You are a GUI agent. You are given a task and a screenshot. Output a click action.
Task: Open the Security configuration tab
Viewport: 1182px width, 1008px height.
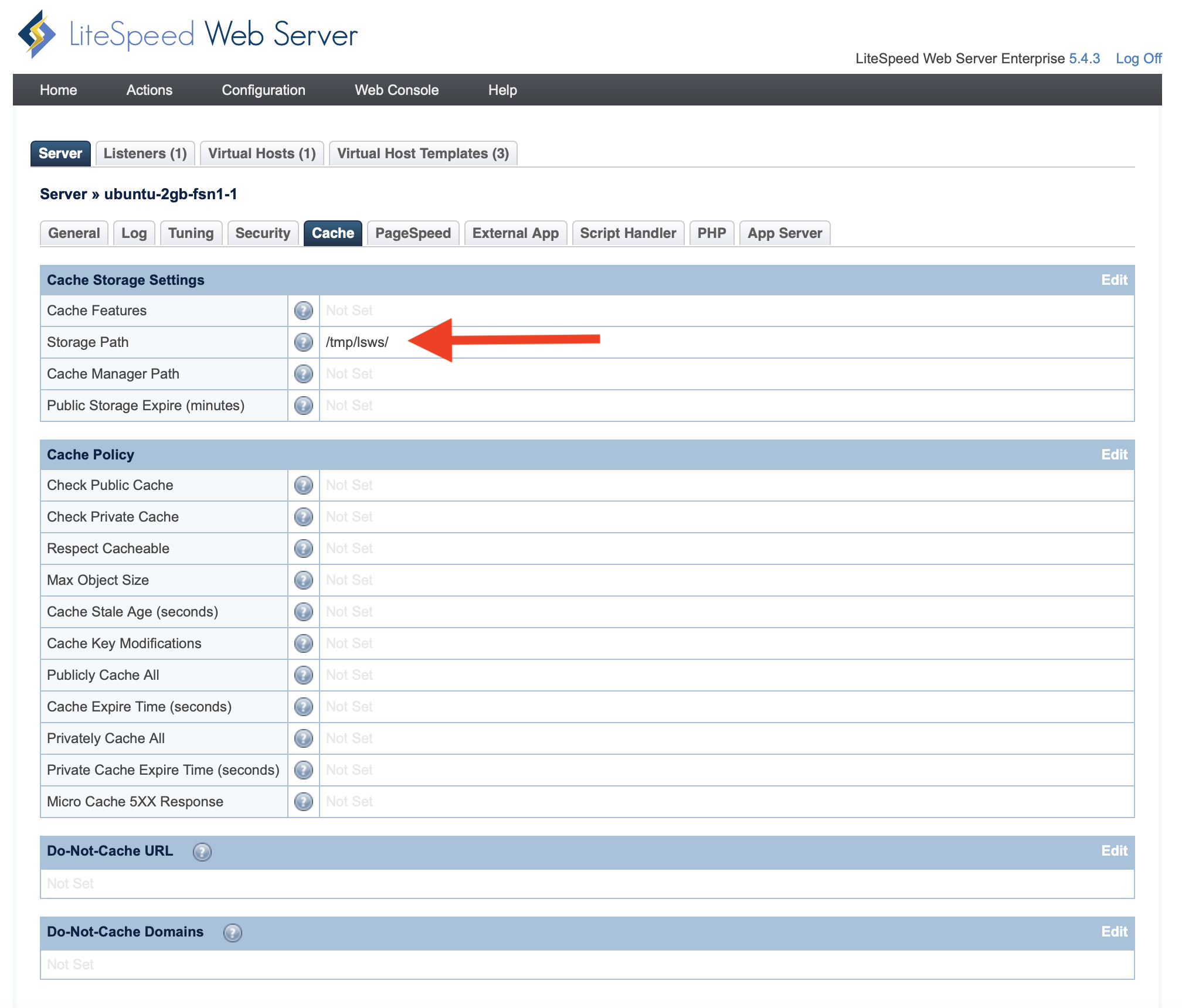pyautogui.click(x=263, y=233)
